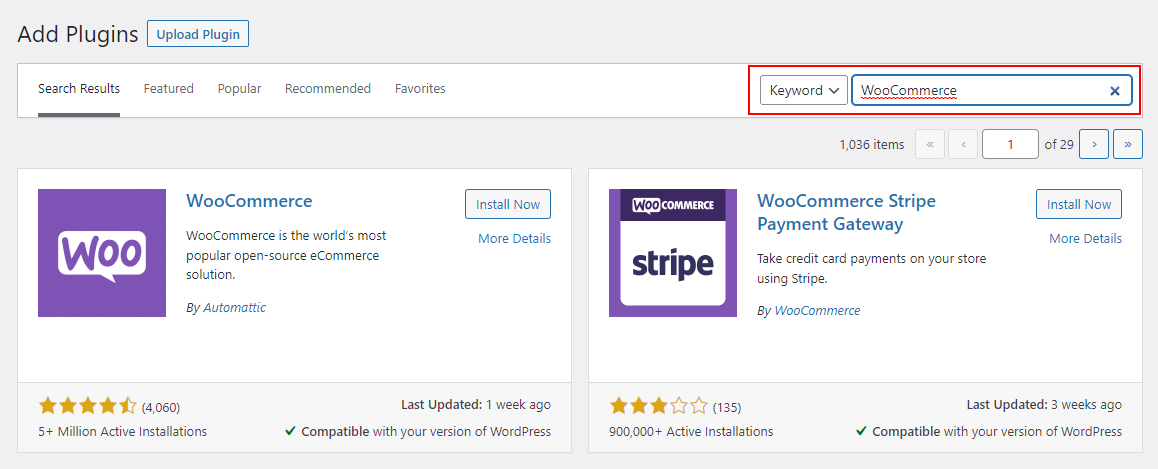
Task: Open the Popular plugins tab
Action: [239, 89]
